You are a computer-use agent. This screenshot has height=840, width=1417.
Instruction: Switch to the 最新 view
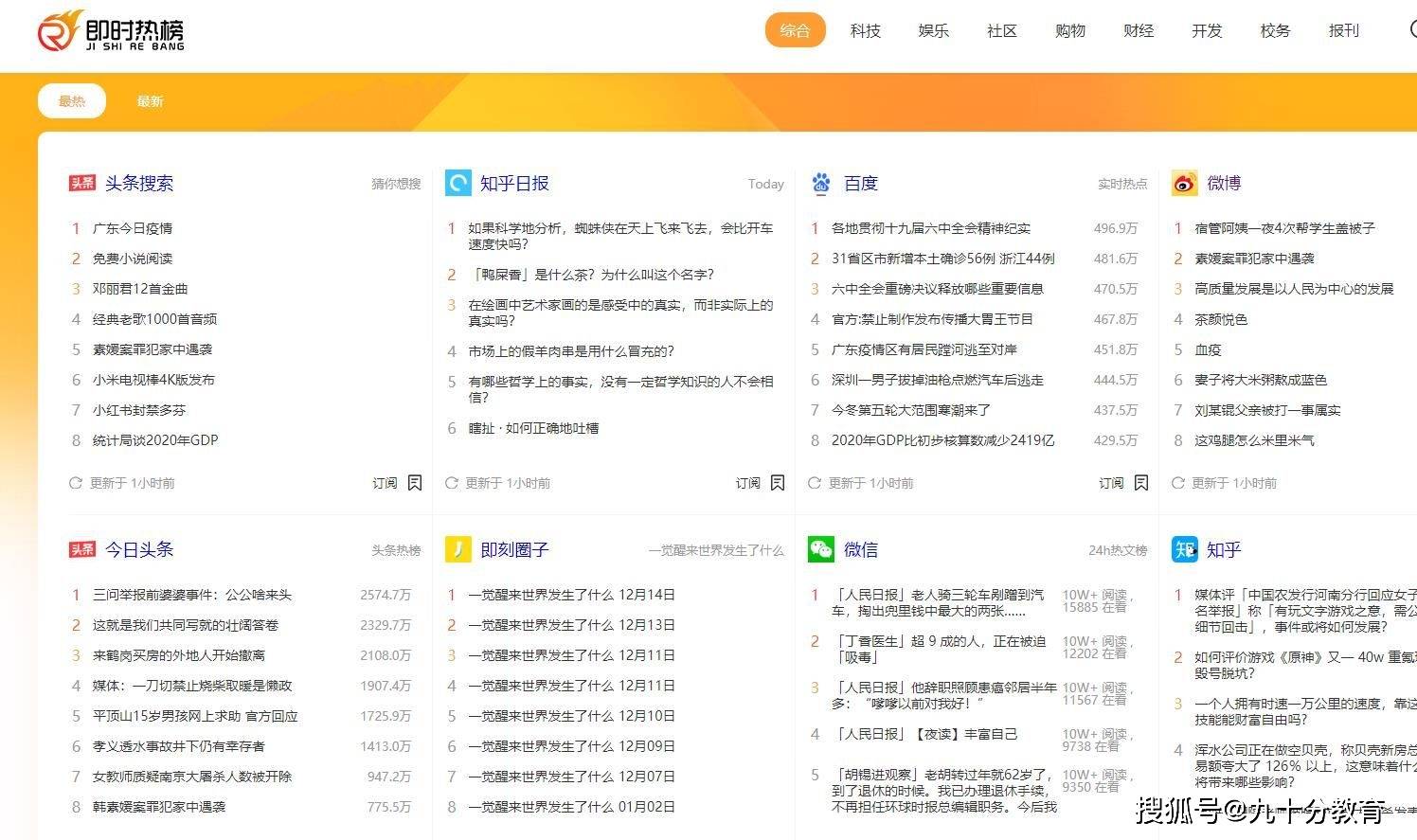(x=150, y=100)
